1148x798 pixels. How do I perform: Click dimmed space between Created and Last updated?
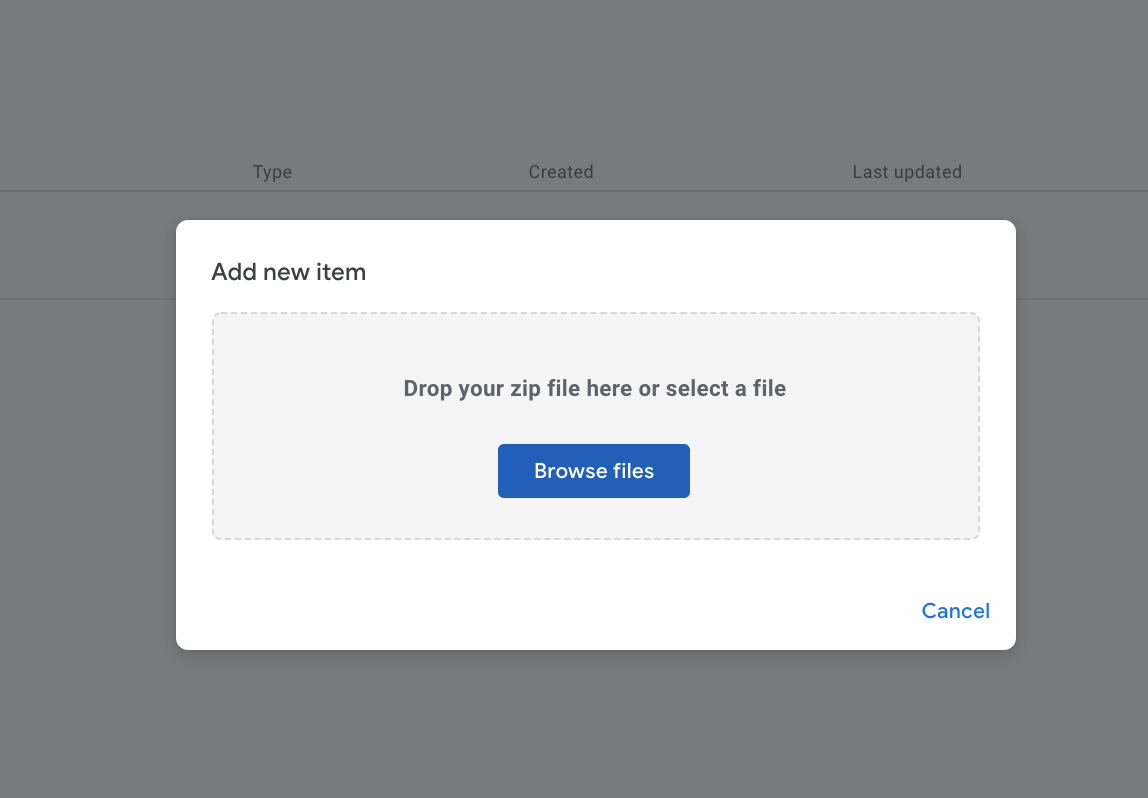[722, 172]
